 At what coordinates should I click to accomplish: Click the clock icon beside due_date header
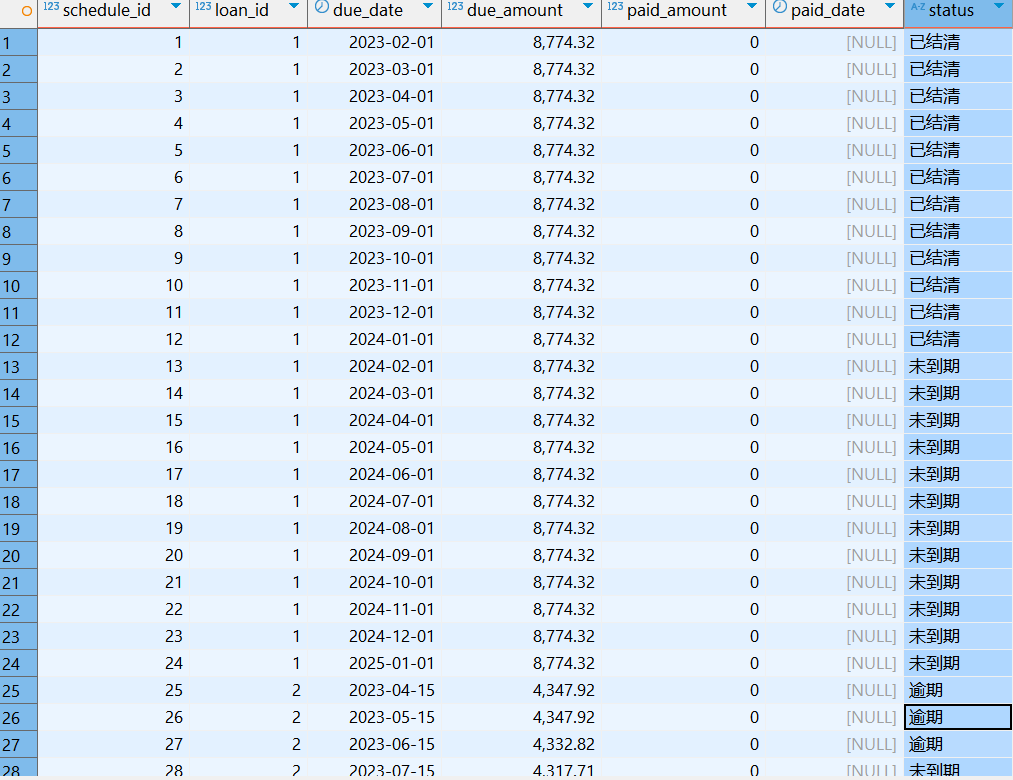pos(321,10)
